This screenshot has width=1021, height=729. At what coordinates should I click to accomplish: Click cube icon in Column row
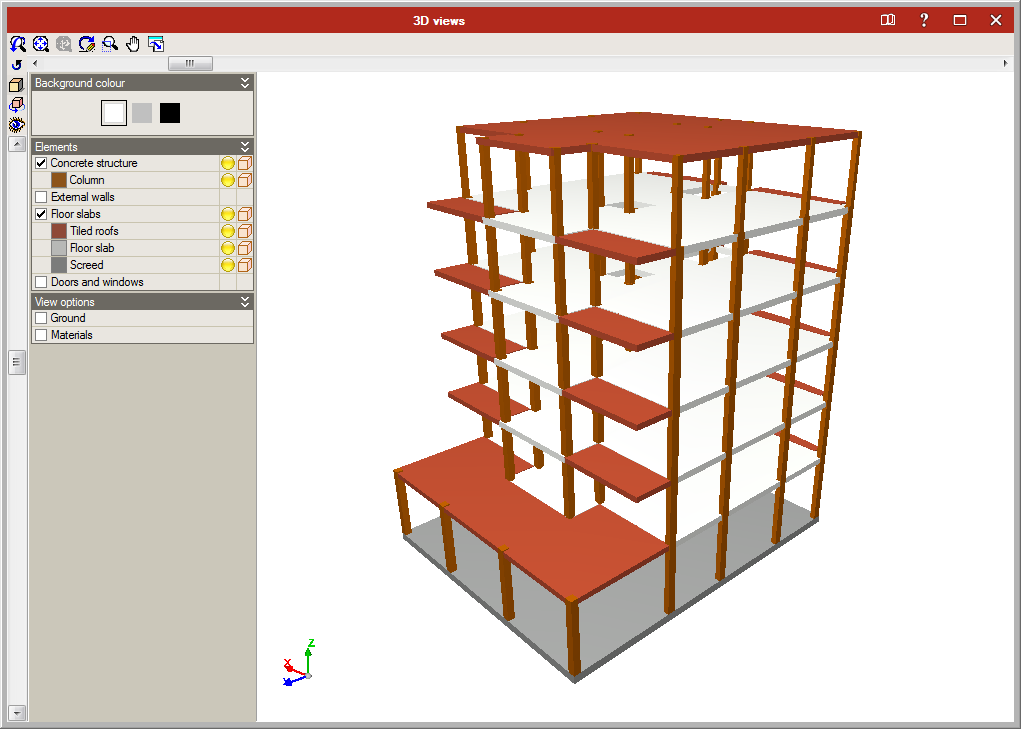(245, 180)
